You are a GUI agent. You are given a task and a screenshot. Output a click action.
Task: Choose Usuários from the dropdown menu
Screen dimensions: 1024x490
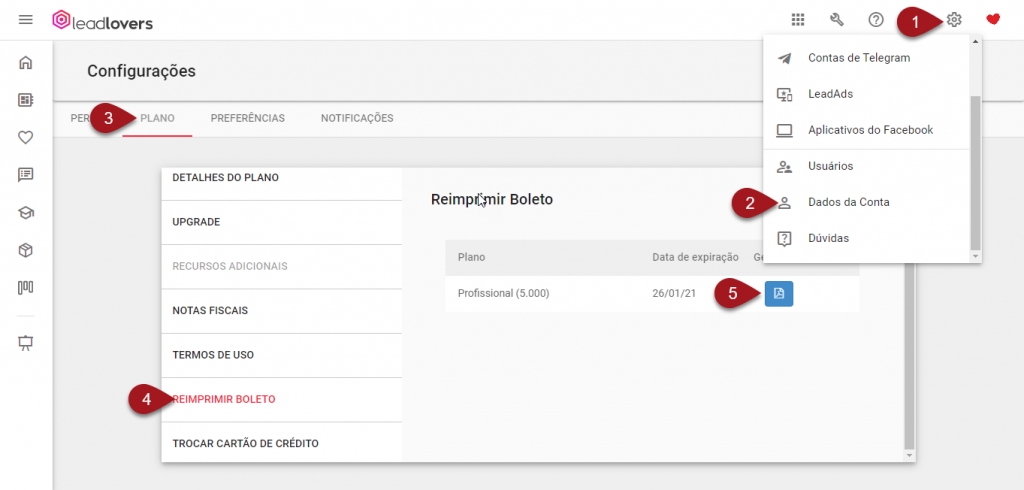[x=830, y=166]
